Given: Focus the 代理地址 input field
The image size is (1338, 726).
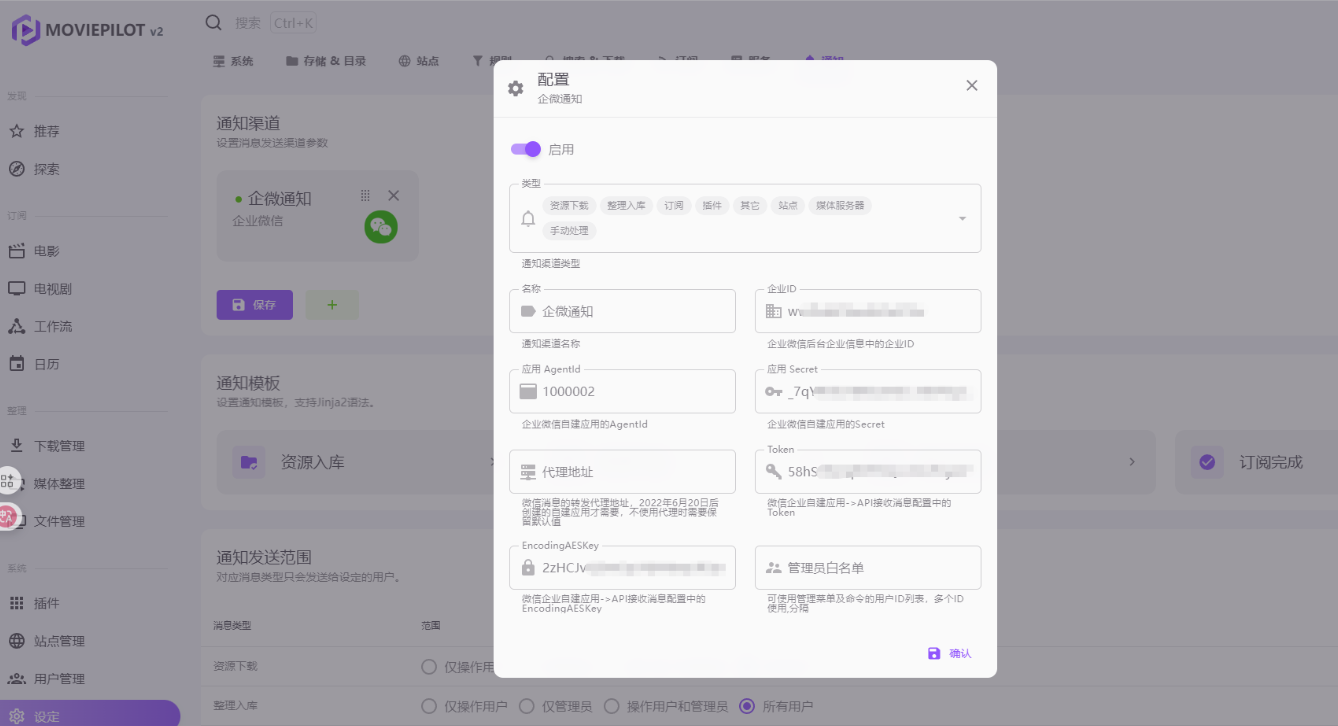Looking at the screenshot, I should [622, 471].
